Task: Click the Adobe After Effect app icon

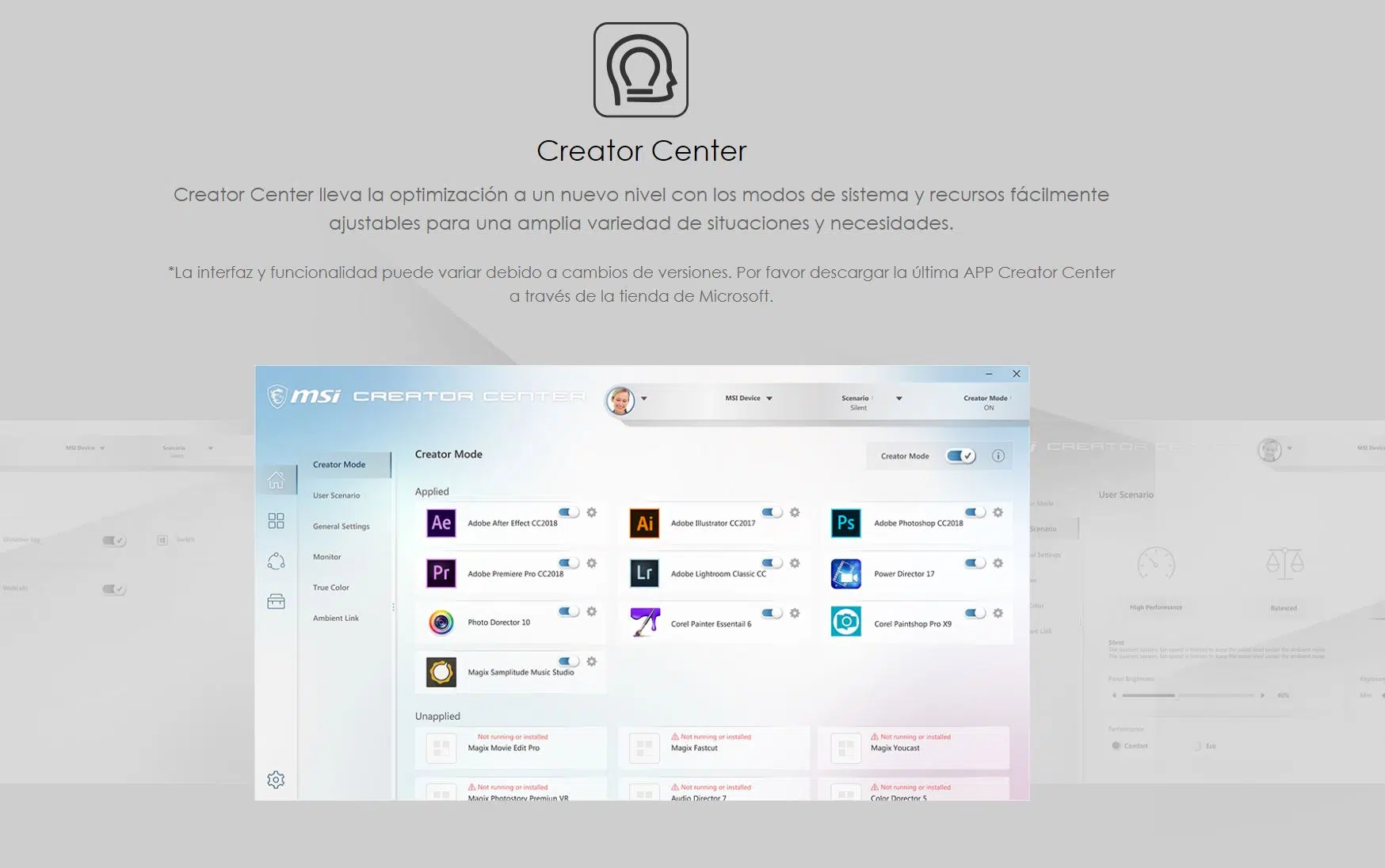Action: coord(441,523)
